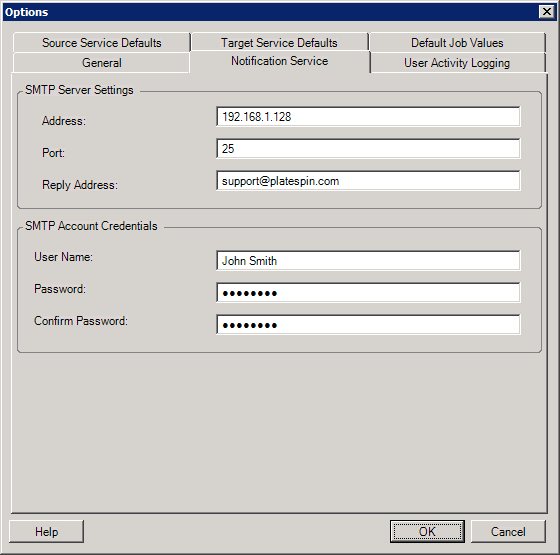This screenshot has width=560, height=555.
Task: Open the Target Service Defaults tab
Action: 279,43
